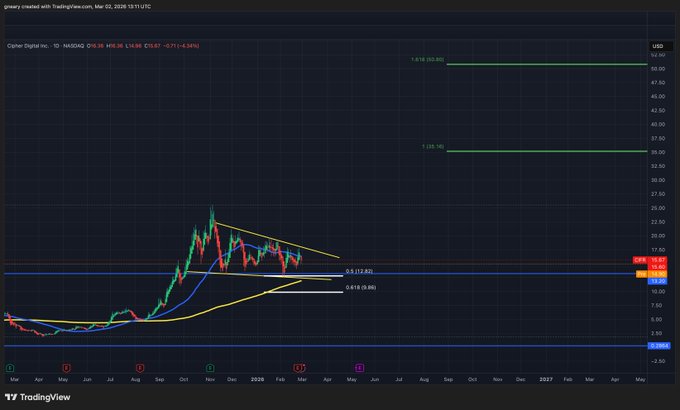Select the 1.618 (50.80) Fibonacci level line
Screen dimensions: 680x410
(546, 65)
